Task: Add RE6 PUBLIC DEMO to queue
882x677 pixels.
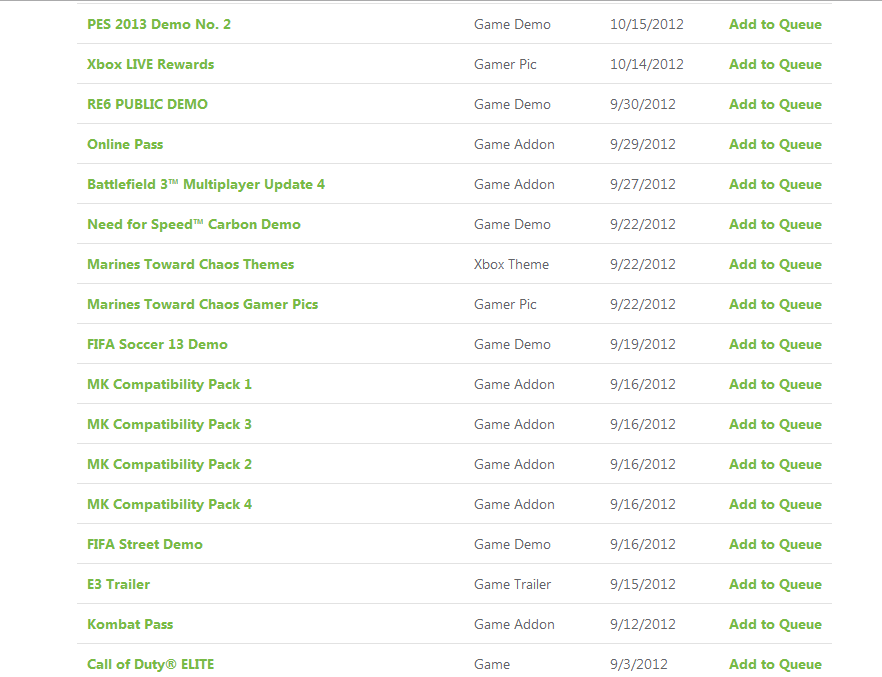Action: (x=775, y=104)
